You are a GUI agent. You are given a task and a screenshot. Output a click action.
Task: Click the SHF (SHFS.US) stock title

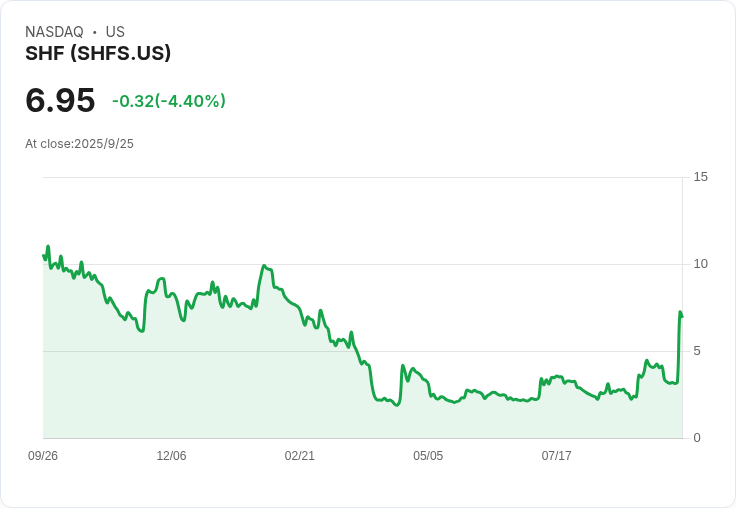click(98, 53)
